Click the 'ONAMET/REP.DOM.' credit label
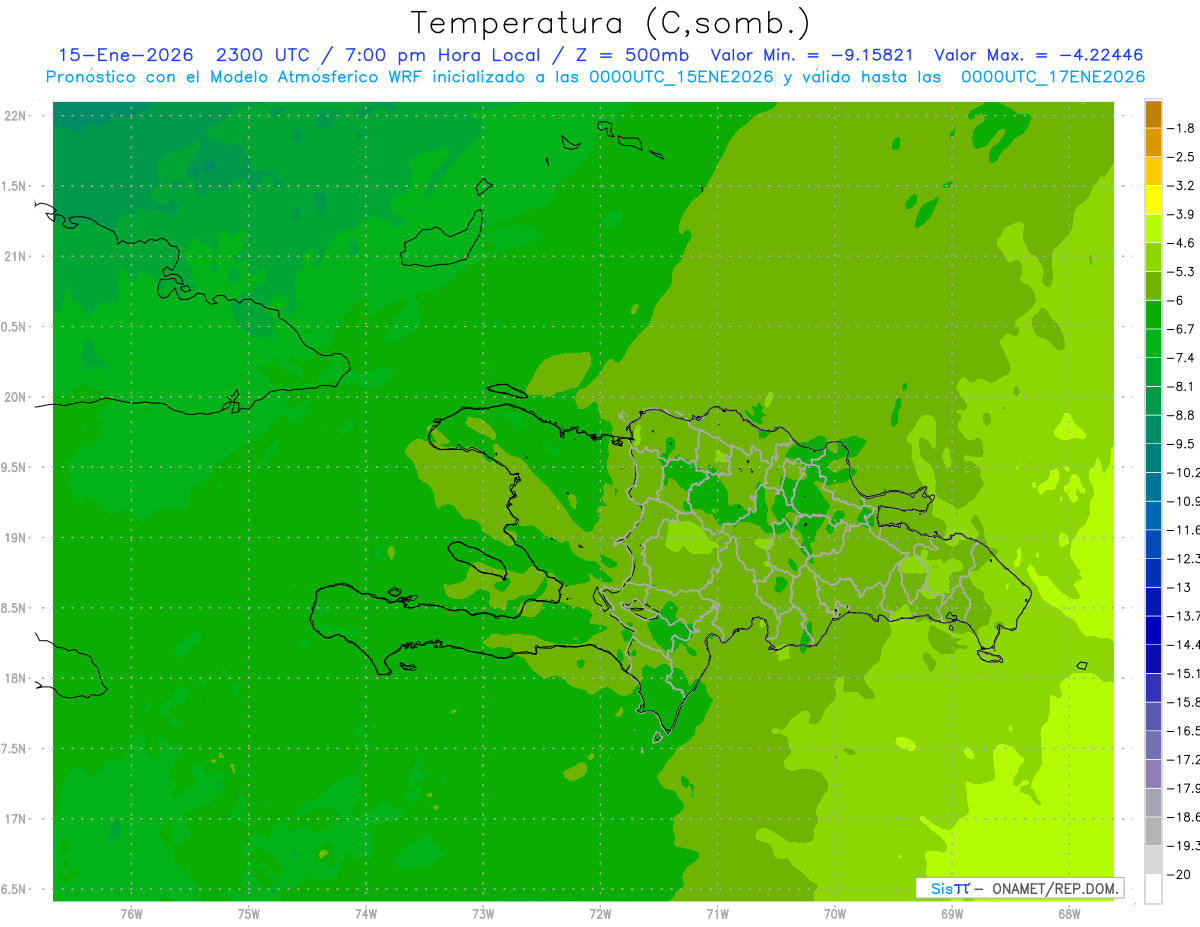Screen dimensions: 1200x927 (x=1056, y=888)
